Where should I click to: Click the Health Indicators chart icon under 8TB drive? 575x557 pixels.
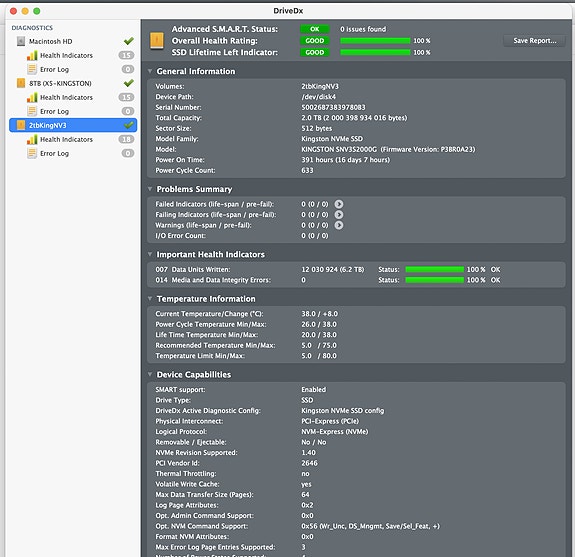coord(32,97)
